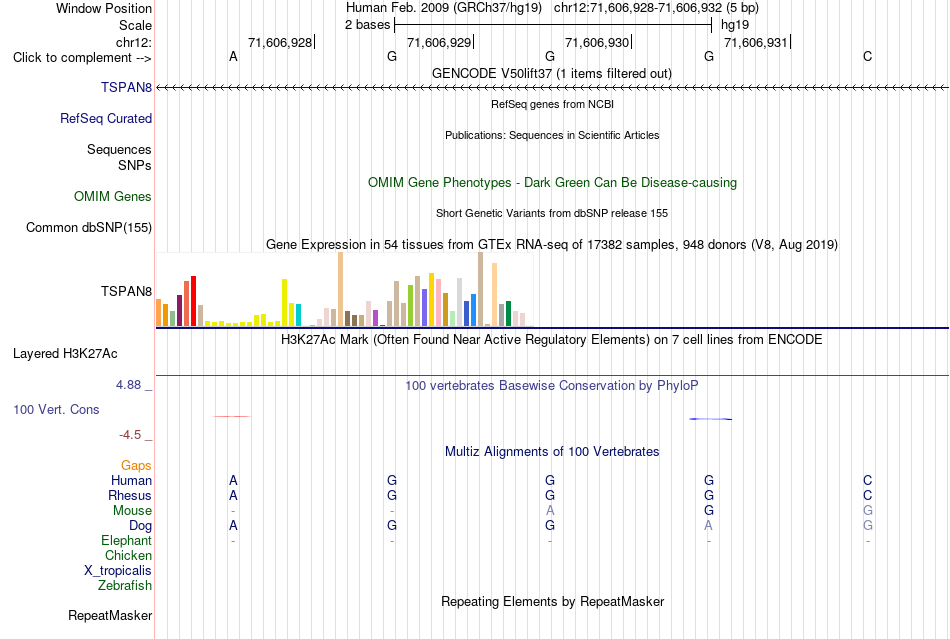Click the blue PhyloP conservation mark
This screenshot has width=950, height=639.
pos(711,419)
